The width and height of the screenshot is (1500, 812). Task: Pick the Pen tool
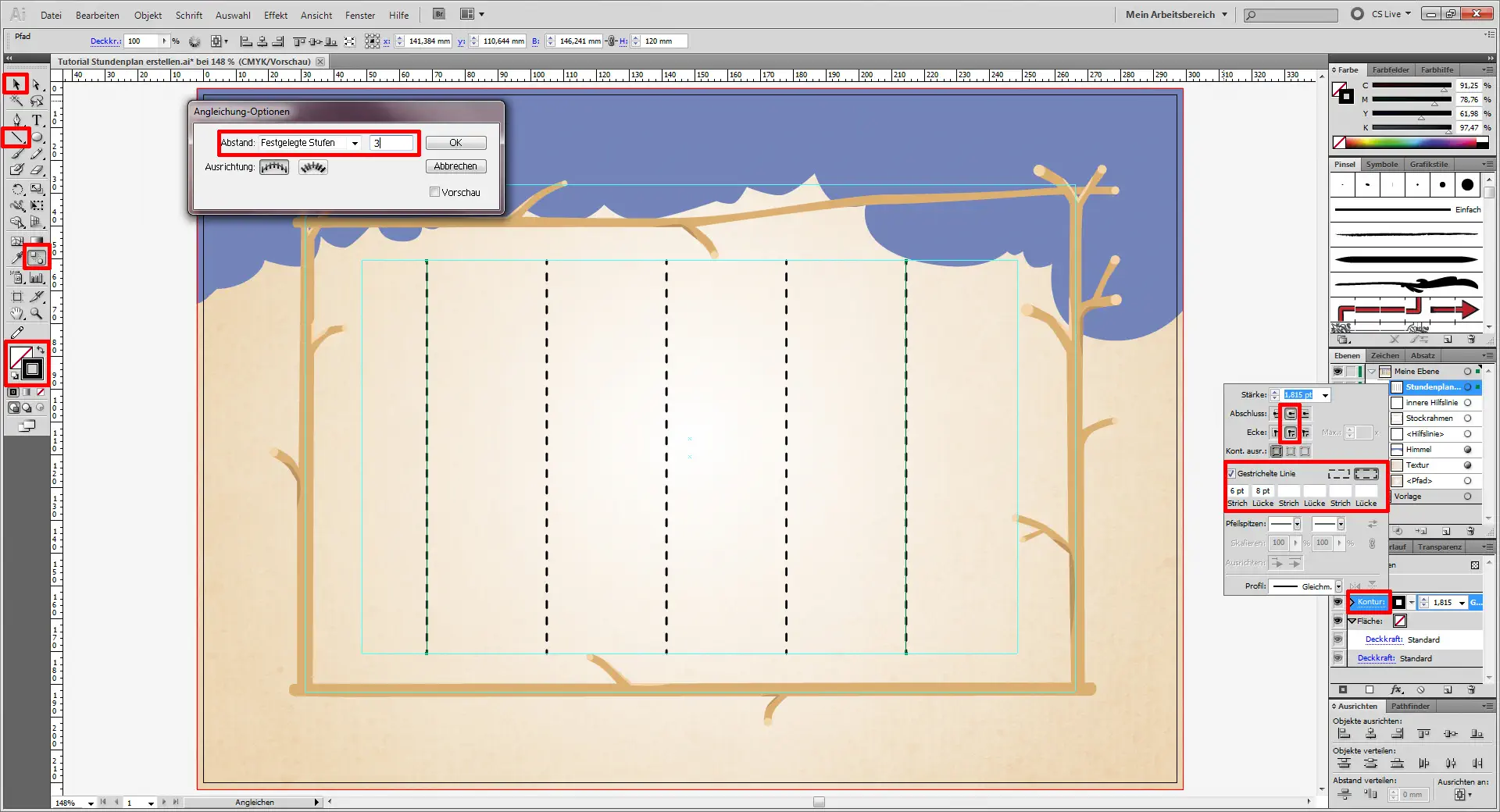click(x=16, y=119)
